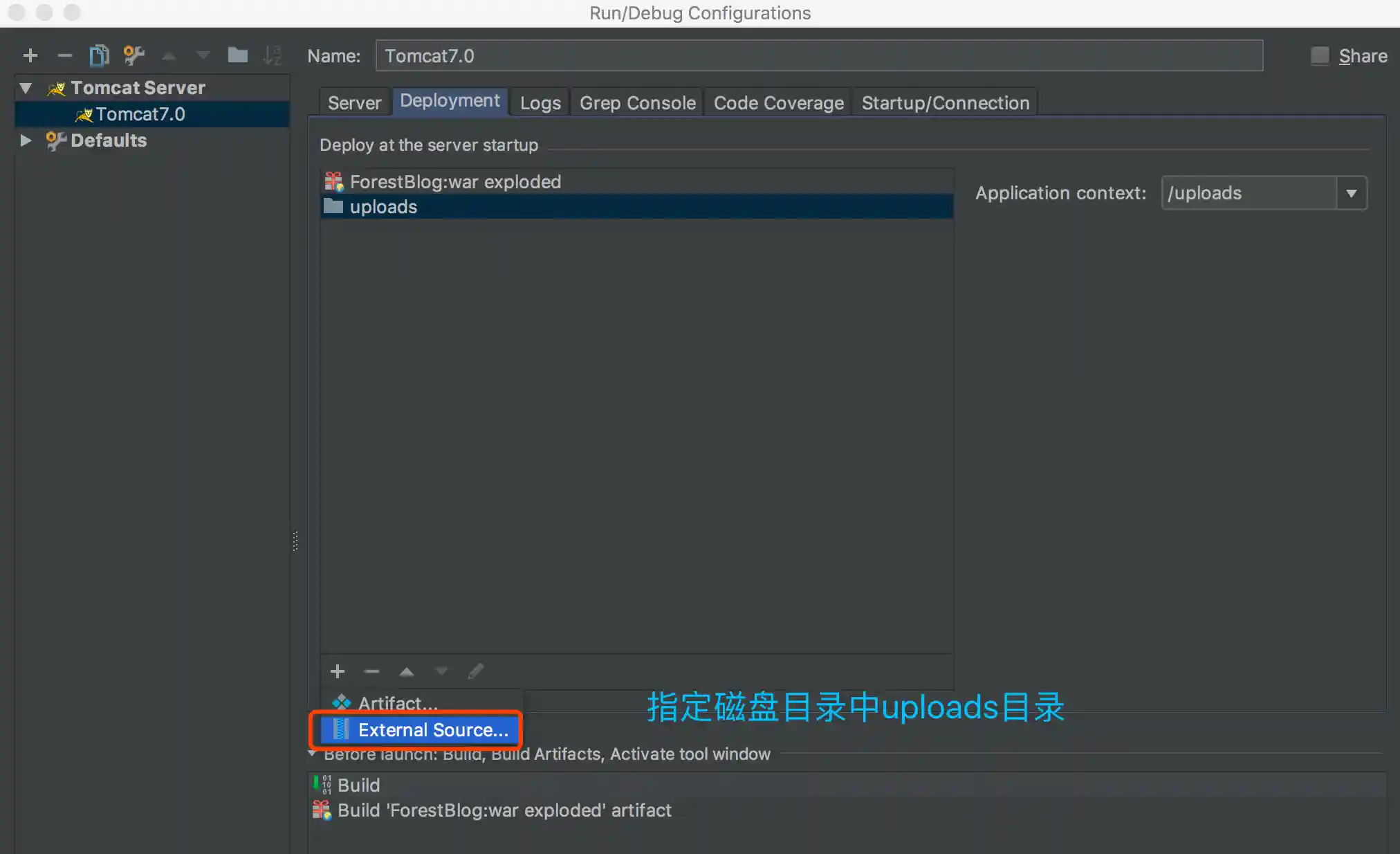Viewport: 1400px width, 854px height.
Task: Enable the Share checkbox
Action: pyautogui.click(x=1320, y=55)
